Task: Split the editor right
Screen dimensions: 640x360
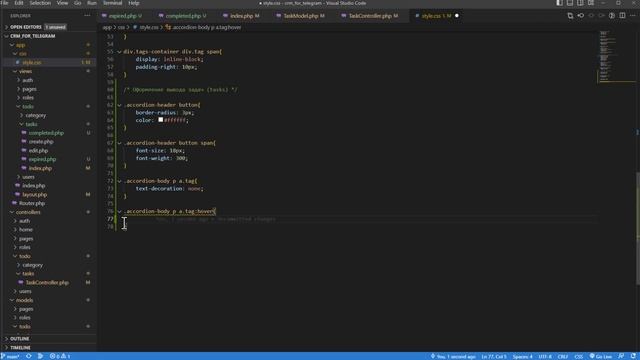Action: pos(622,16)
